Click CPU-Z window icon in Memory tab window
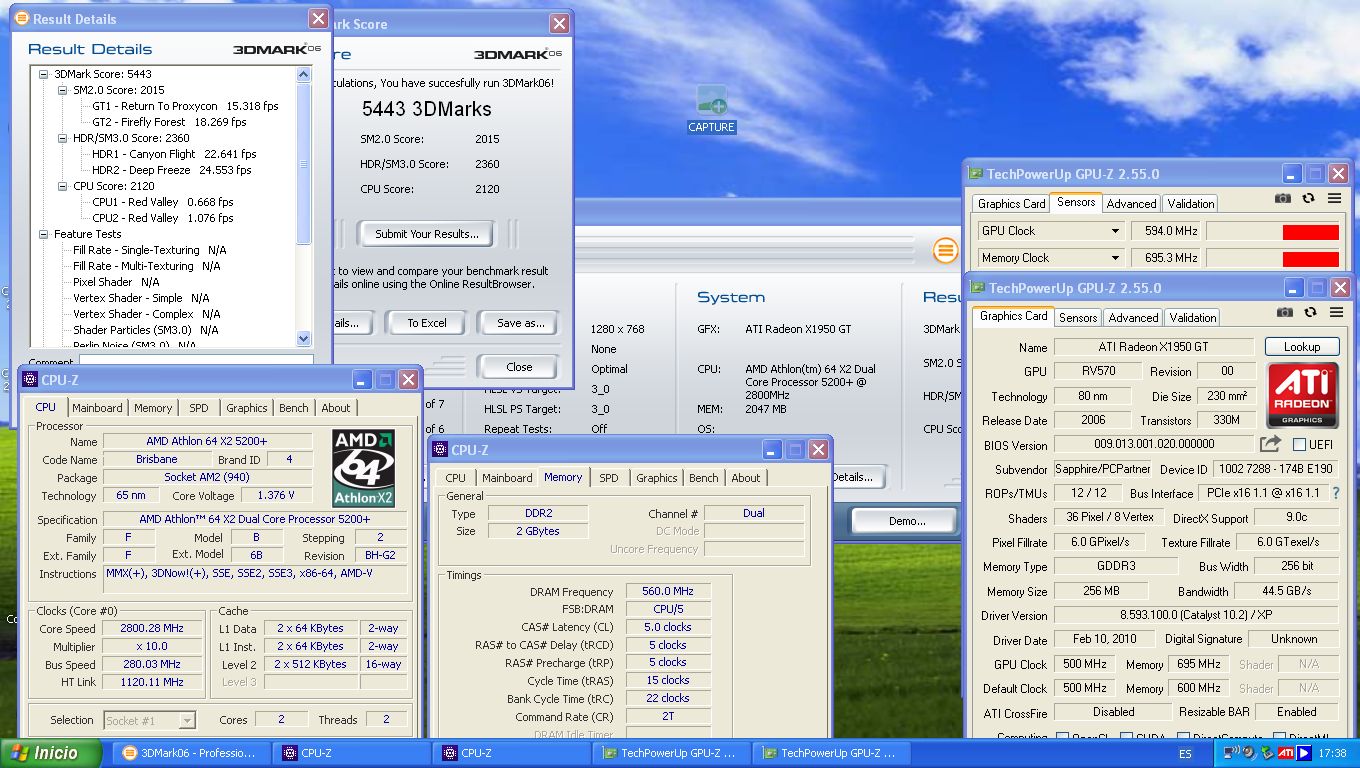Image resolution: width=1360 pixels, height=768 pixels. 441,450
